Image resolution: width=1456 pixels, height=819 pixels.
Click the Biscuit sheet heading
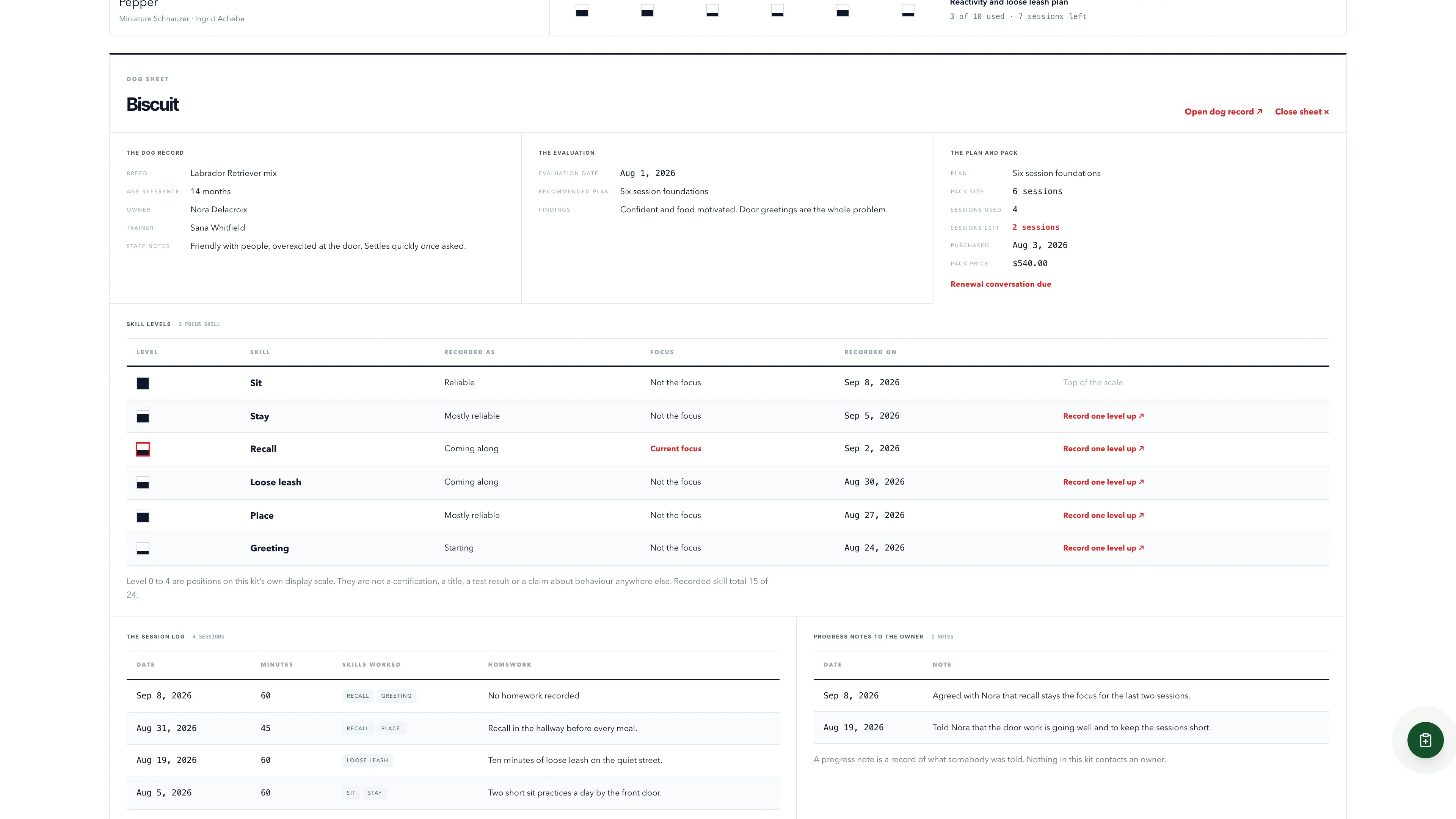pos(152,105)
